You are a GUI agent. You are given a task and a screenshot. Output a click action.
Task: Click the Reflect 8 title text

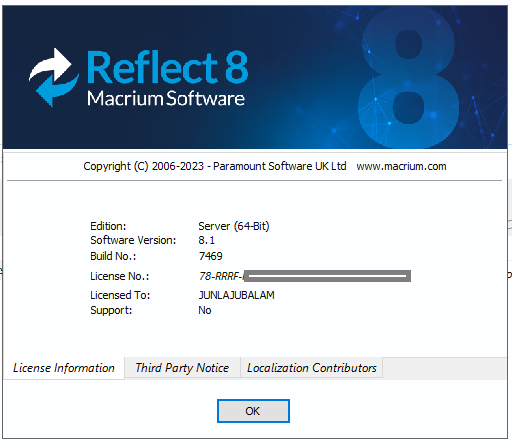pos(168,68)
